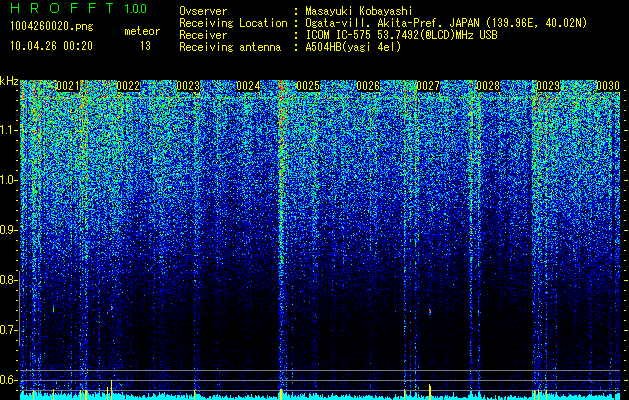This screenshot has height=400, width=629.
Task: Click time marker 0024
Action: [248, 86]
